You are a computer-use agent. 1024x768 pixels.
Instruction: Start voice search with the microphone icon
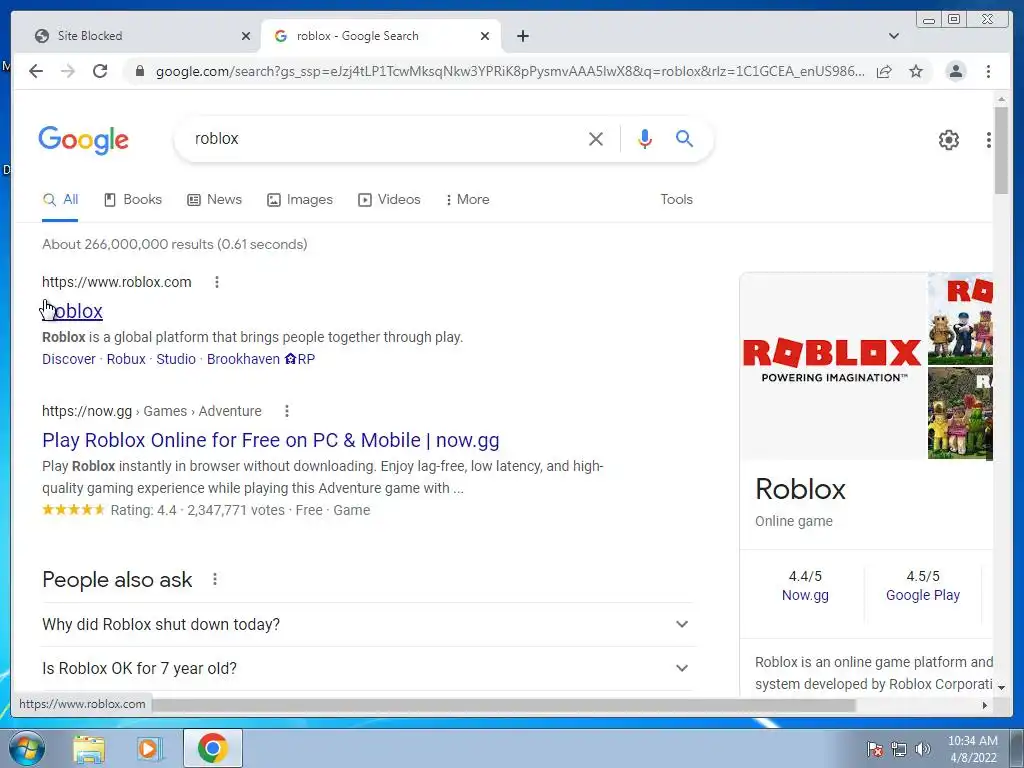click(x=645, y=138)
